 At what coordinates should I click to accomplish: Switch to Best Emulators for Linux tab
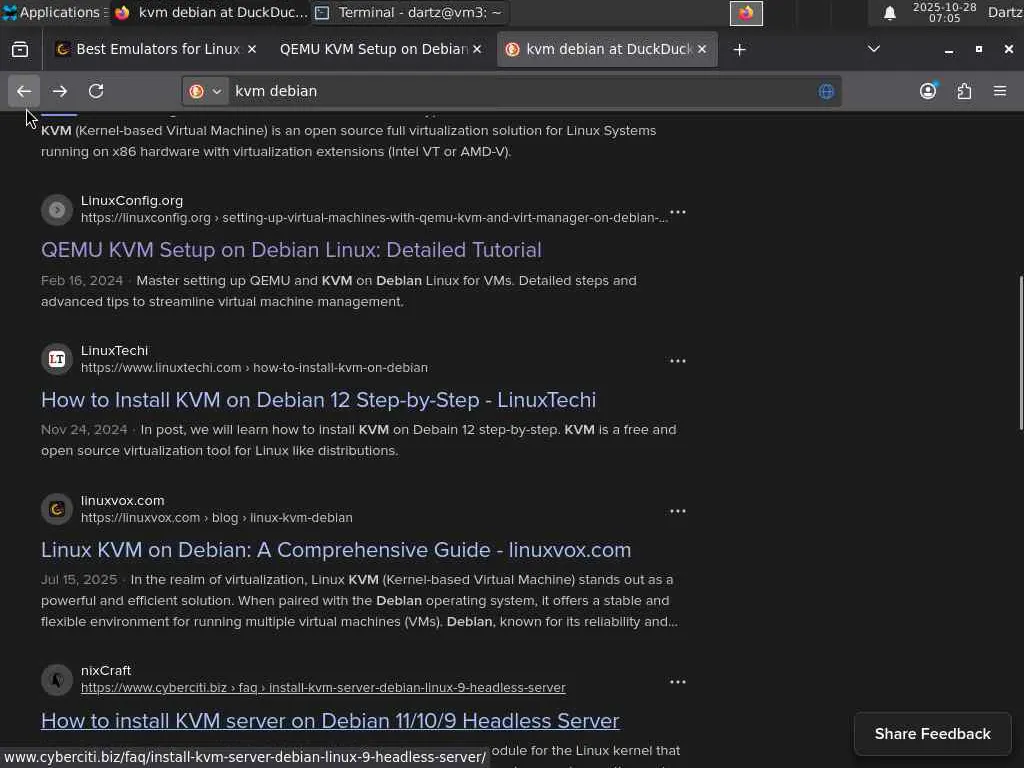(155, 50)
